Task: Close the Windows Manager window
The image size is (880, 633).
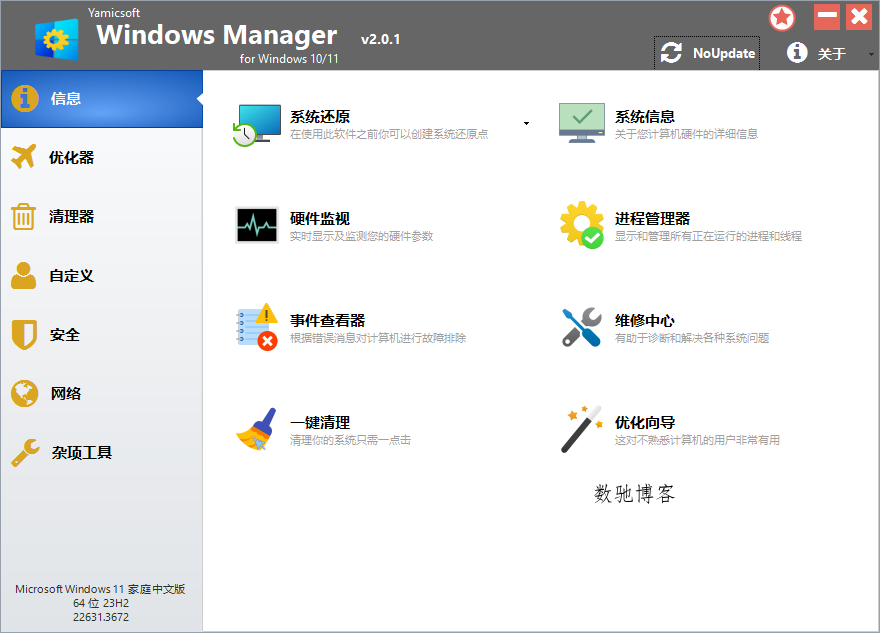Action: pyautogui.click(x=859, y=17)
